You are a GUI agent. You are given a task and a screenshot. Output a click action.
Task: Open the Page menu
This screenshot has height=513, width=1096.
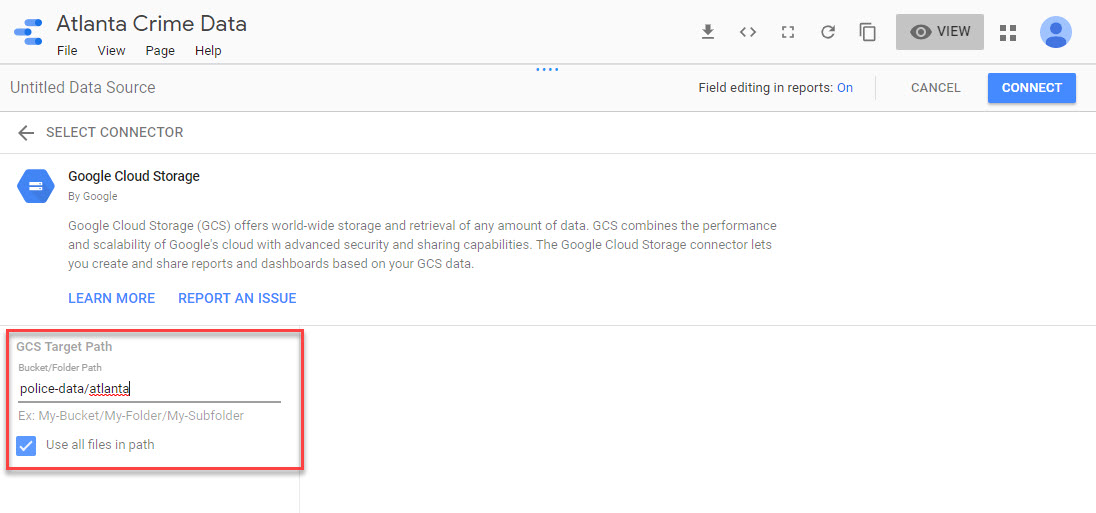160,51
